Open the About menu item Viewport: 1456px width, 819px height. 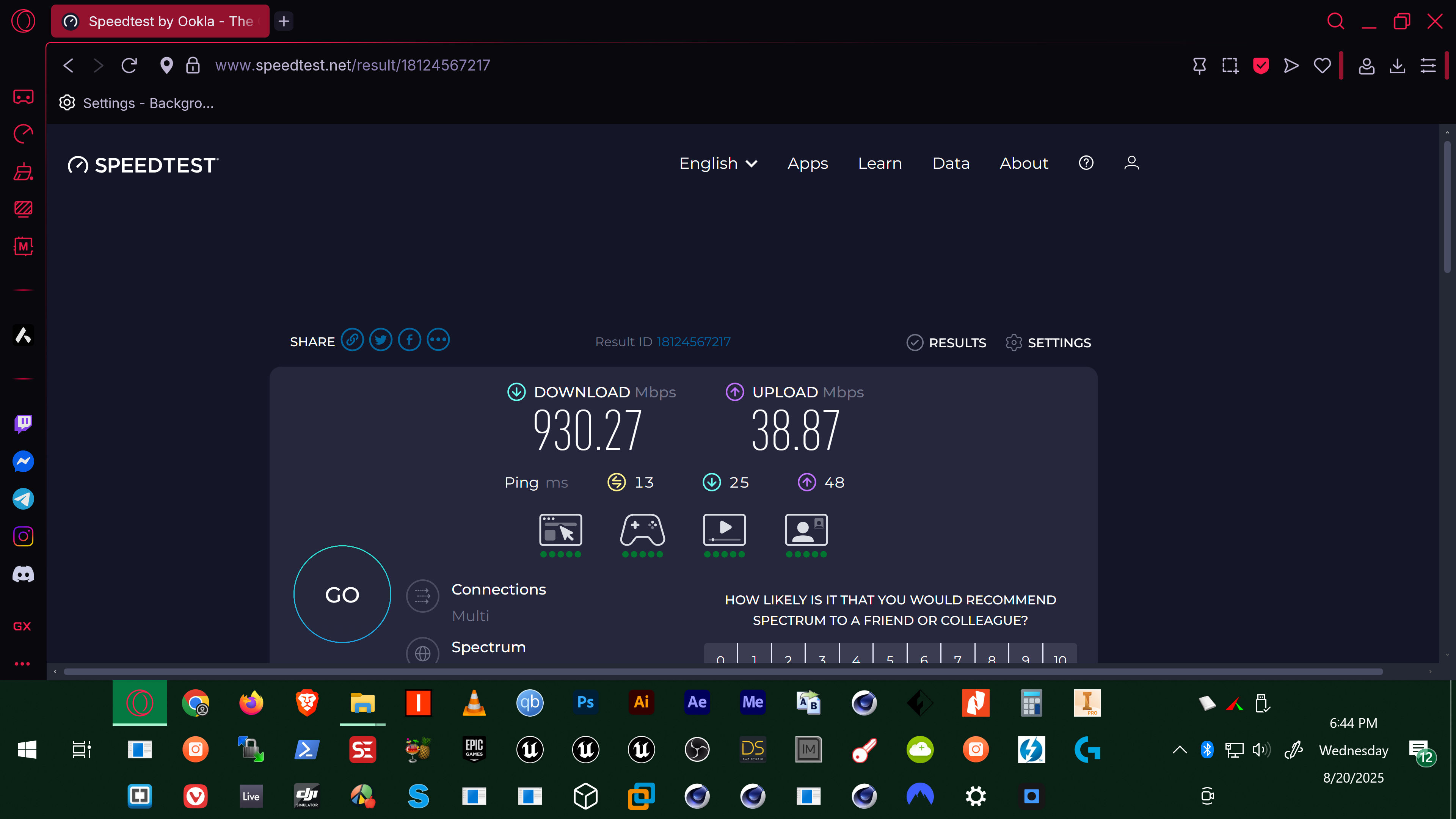[1024, 163]
